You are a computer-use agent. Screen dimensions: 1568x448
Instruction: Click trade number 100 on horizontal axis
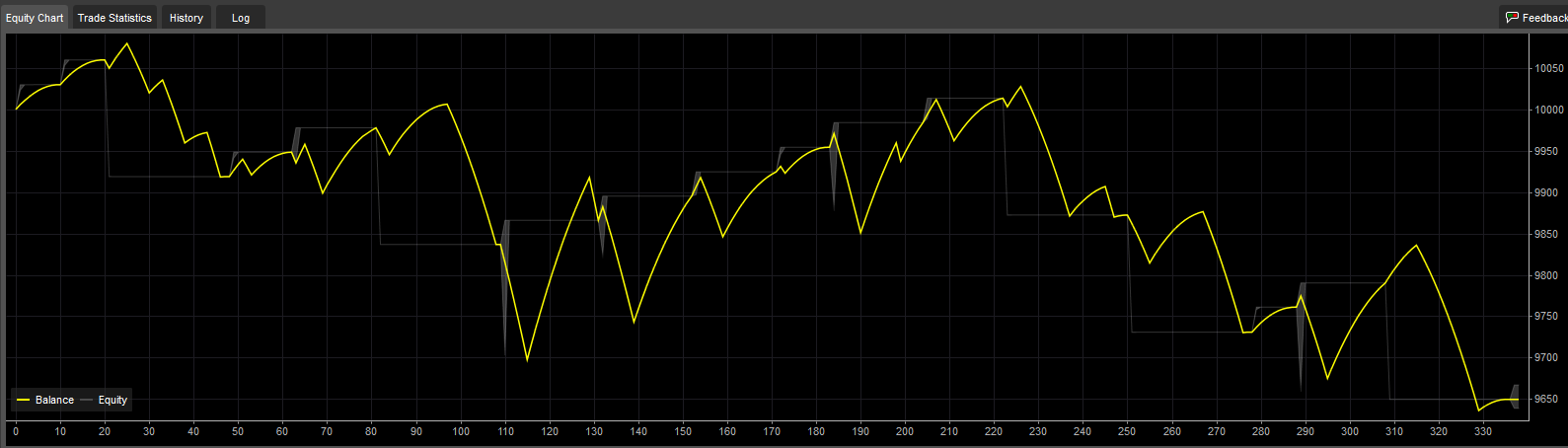tap(461, 431)
